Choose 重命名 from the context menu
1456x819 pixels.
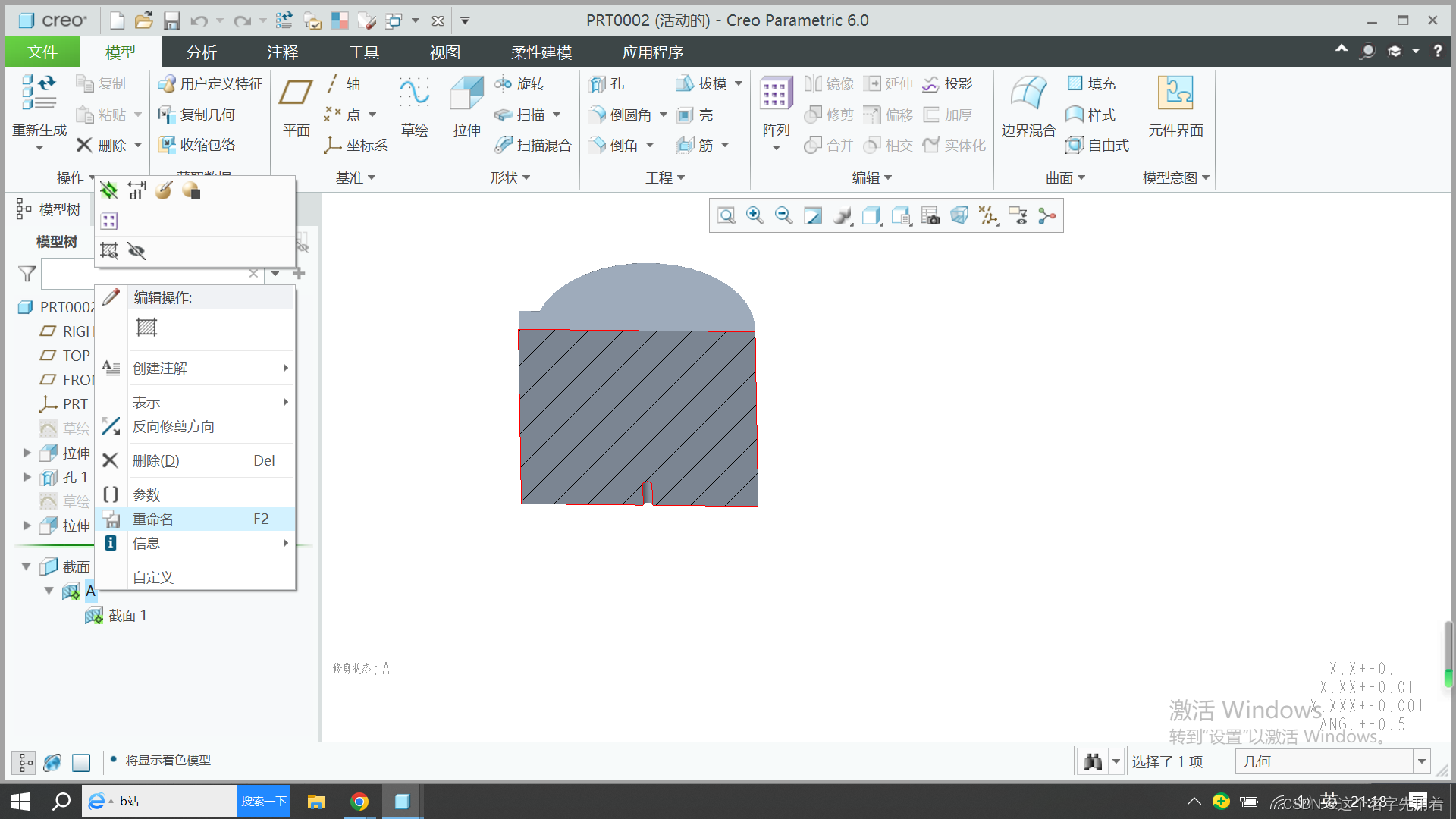coord(153,519)
